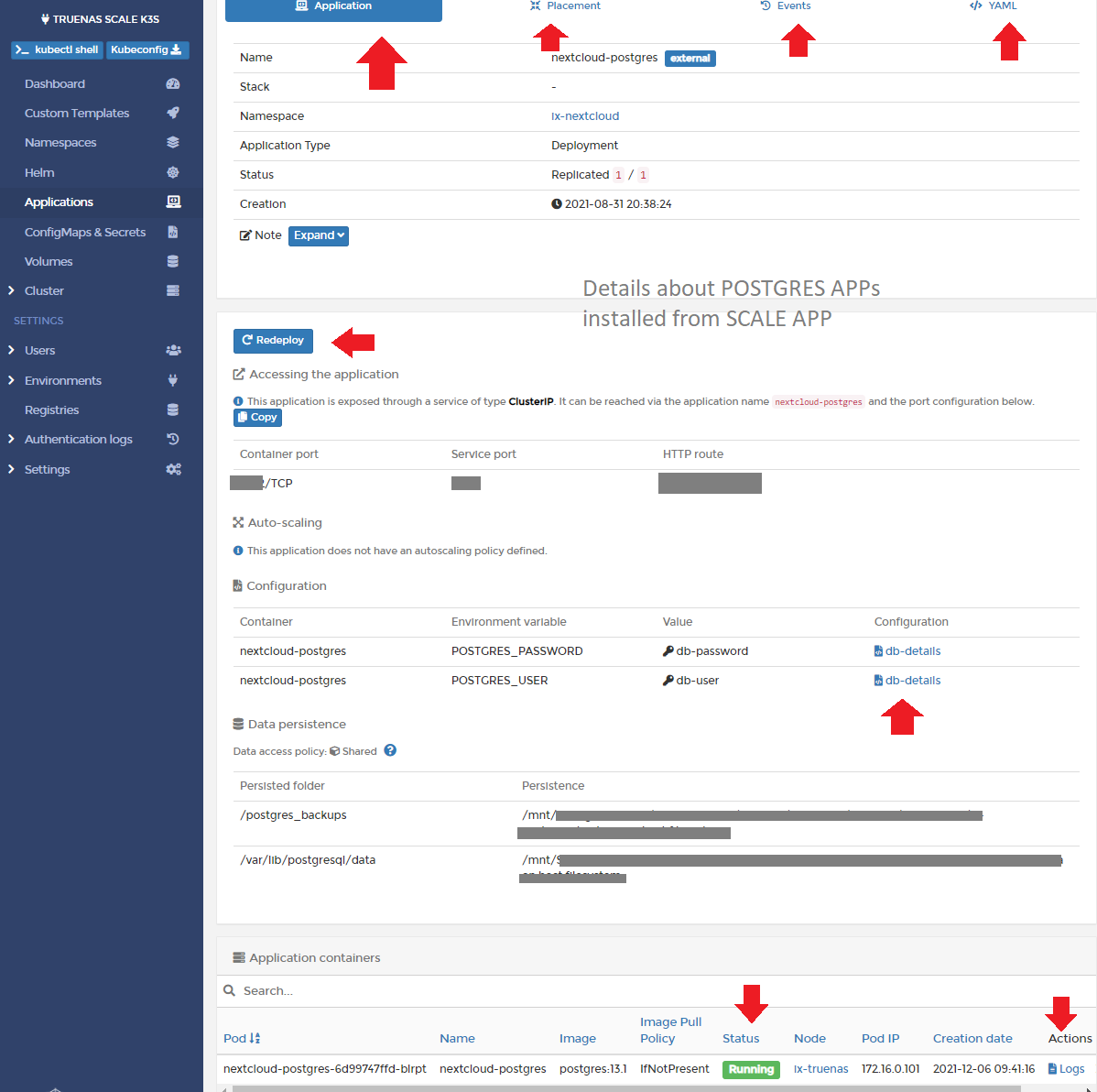Click the Applications laptop icon

click(173, 202)
